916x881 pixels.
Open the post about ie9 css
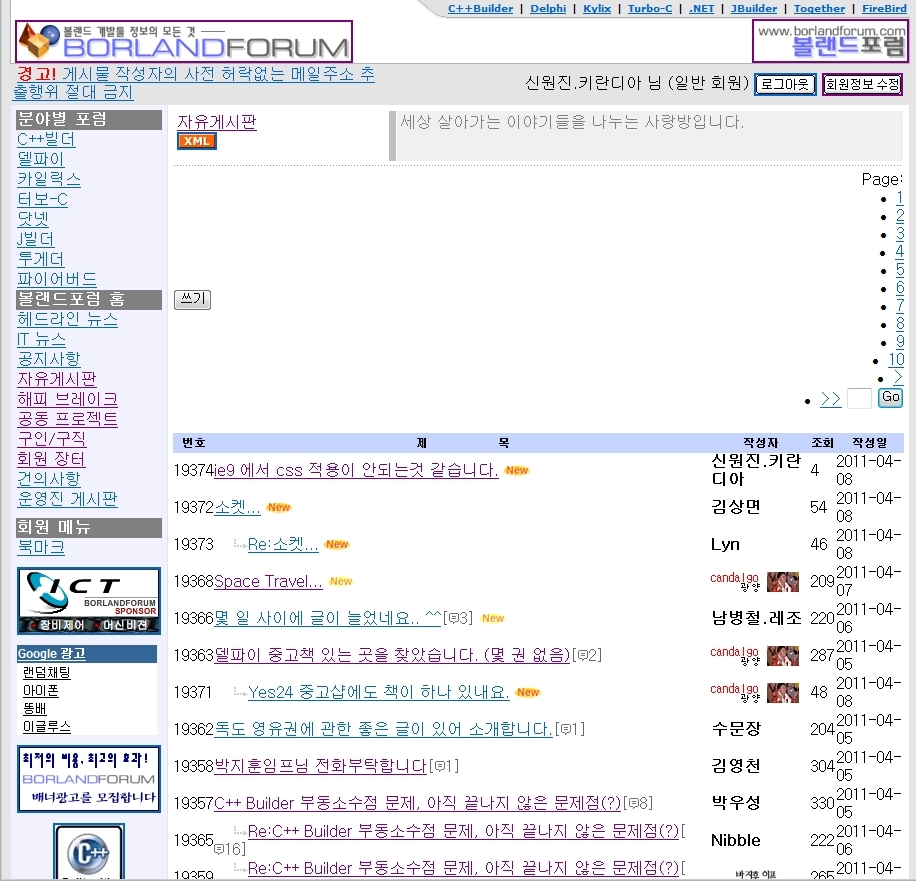[x=356, y=470]
